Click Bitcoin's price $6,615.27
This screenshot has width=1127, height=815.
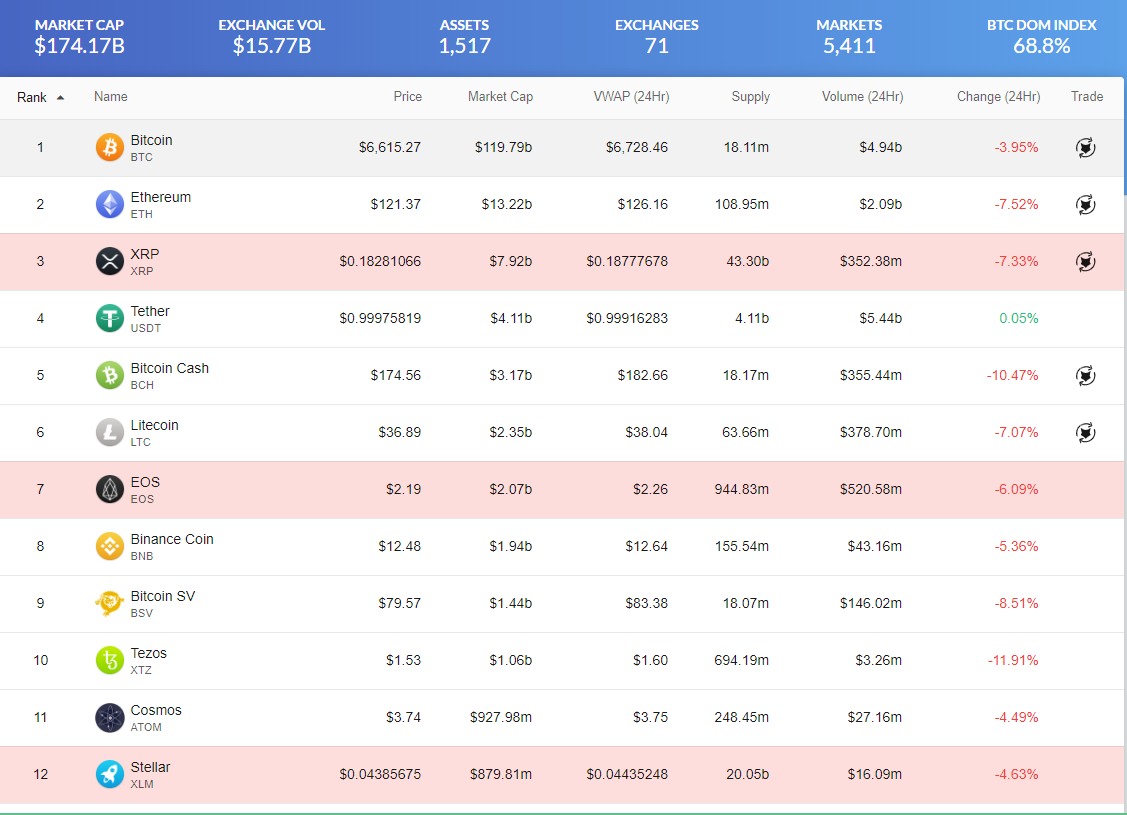click(x=390, y=147)
